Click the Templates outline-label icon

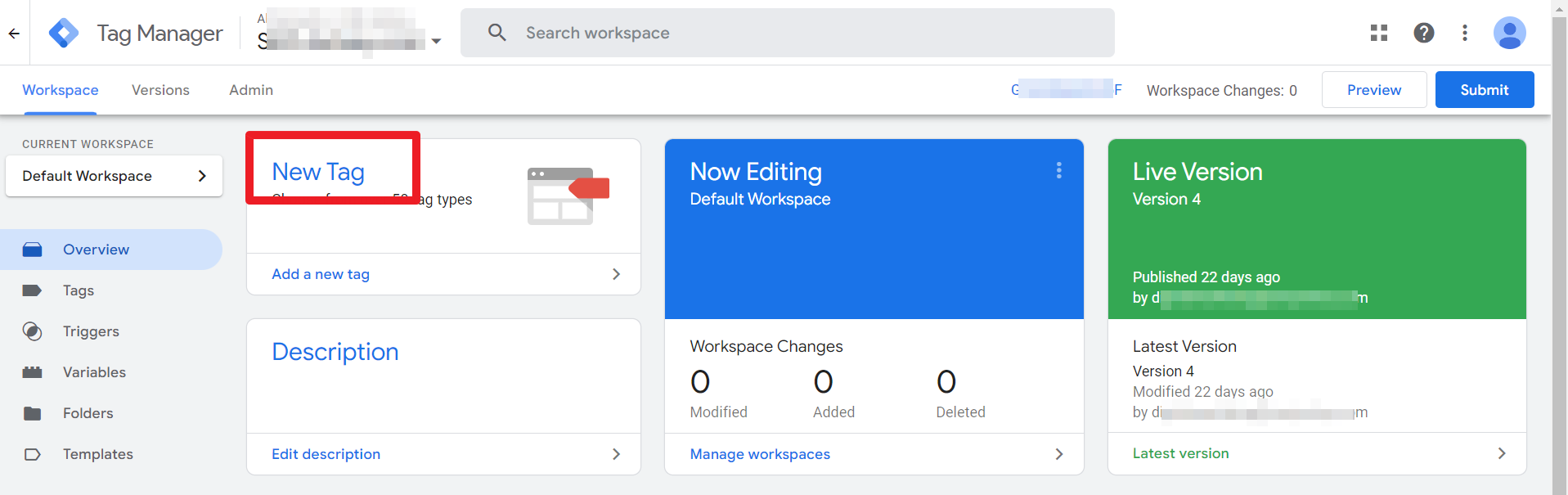point(32,454)
